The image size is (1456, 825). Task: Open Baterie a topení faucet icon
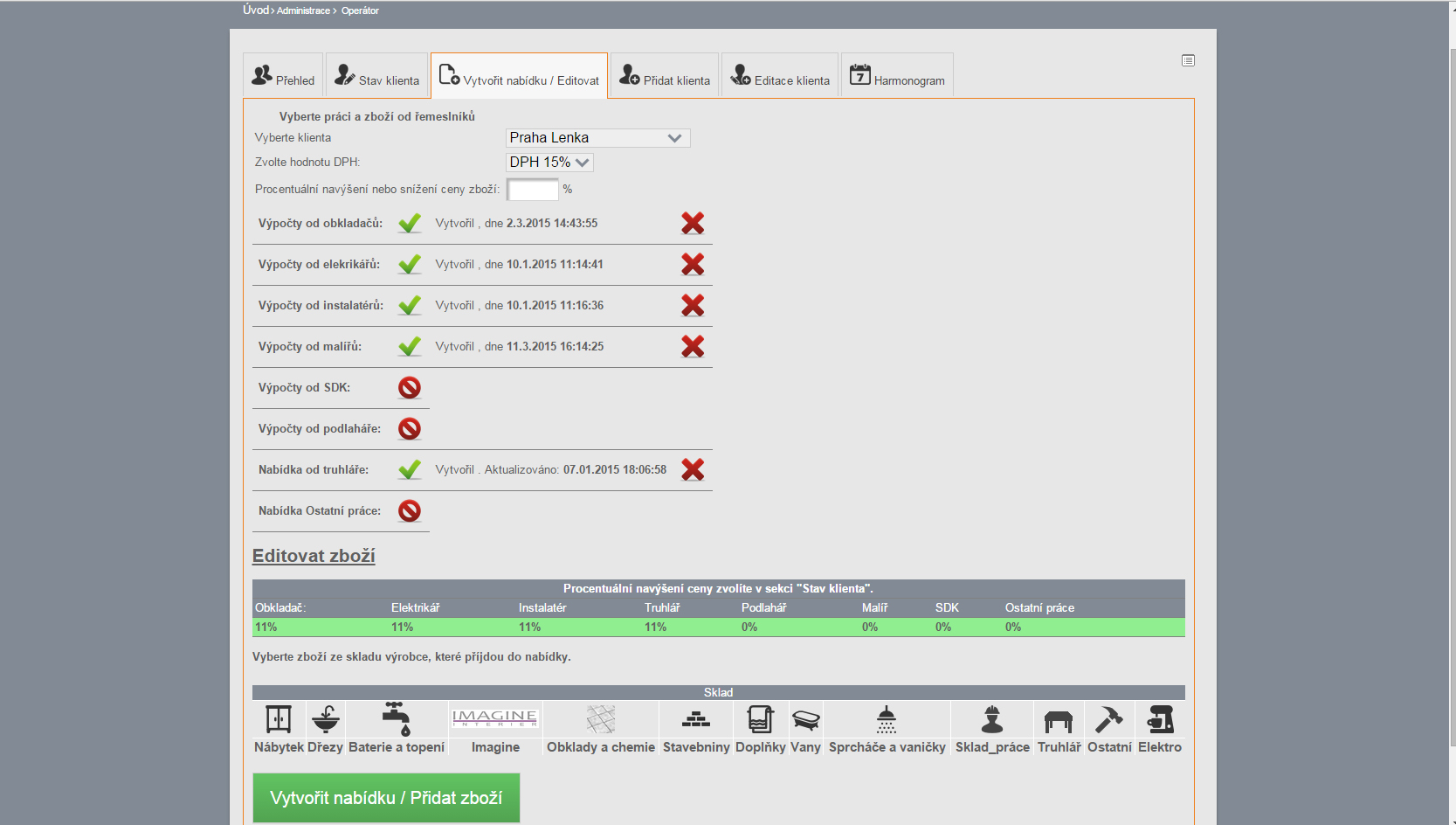[x=396, y=719]
